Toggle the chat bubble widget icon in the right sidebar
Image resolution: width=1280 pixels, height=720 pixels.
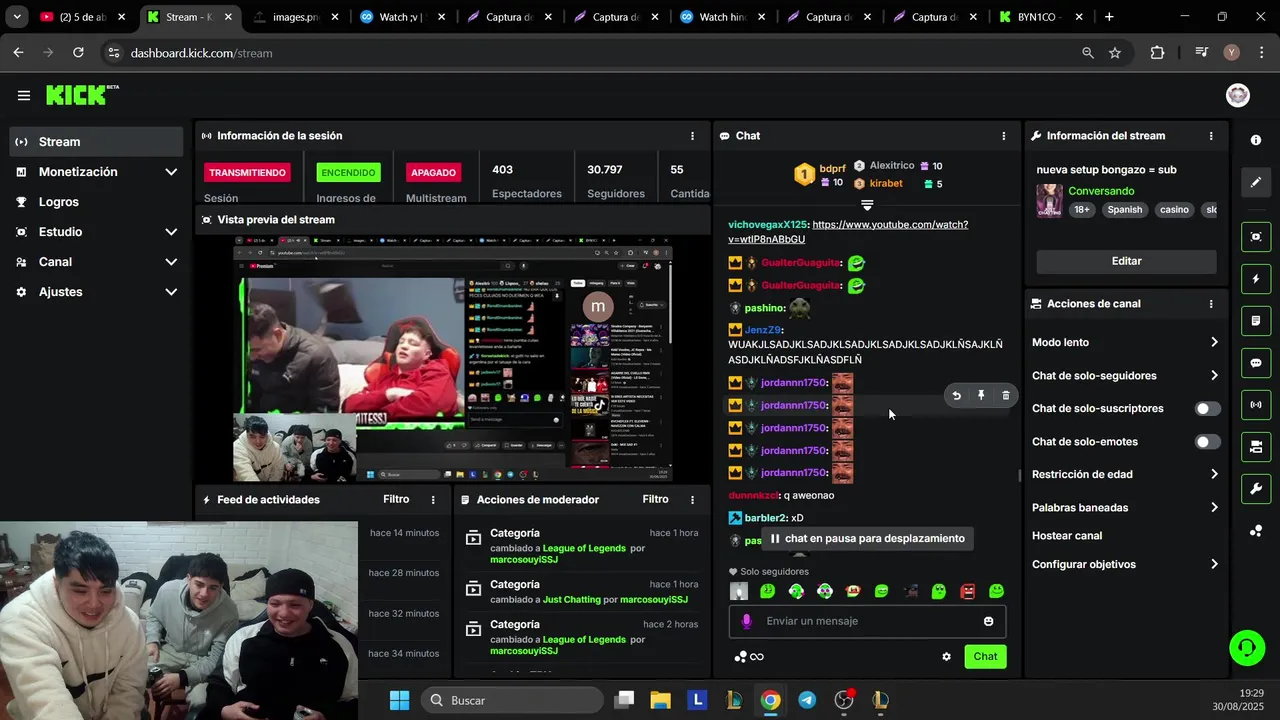click(1256, 363)
